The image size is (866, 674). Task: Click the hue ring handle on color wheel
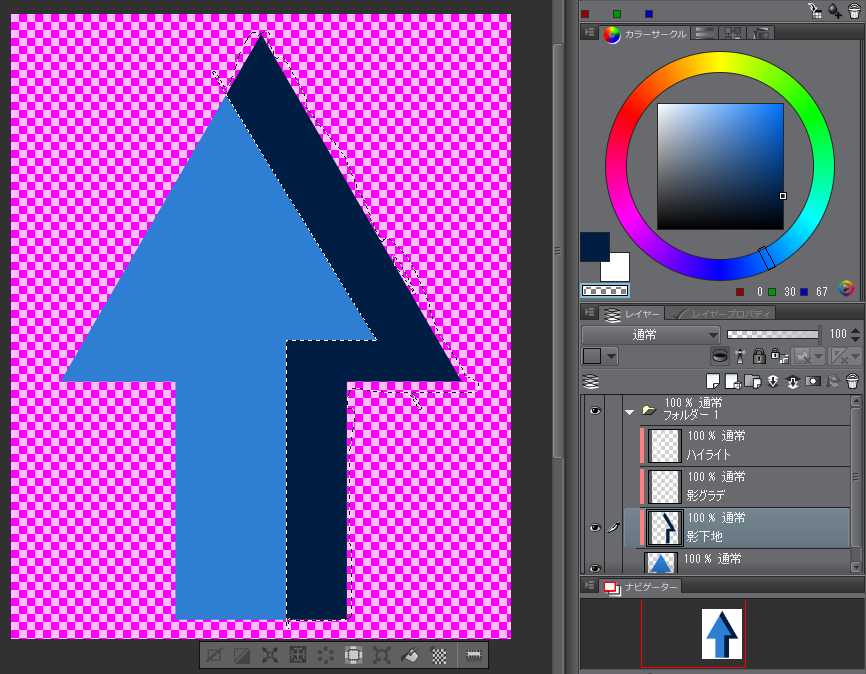(767, 258)
